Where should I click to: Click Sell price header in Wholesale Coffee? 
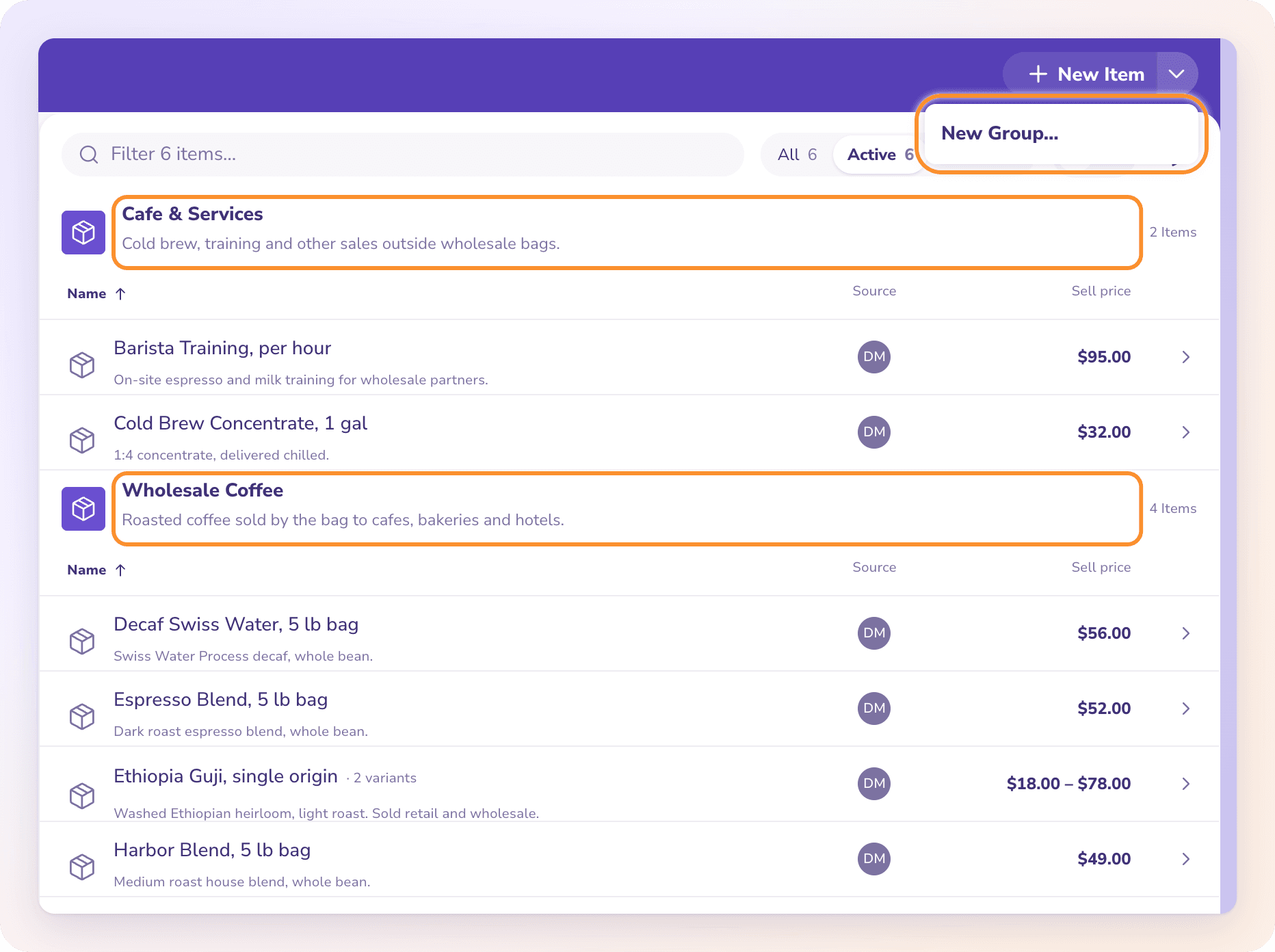click(1101, 567)
